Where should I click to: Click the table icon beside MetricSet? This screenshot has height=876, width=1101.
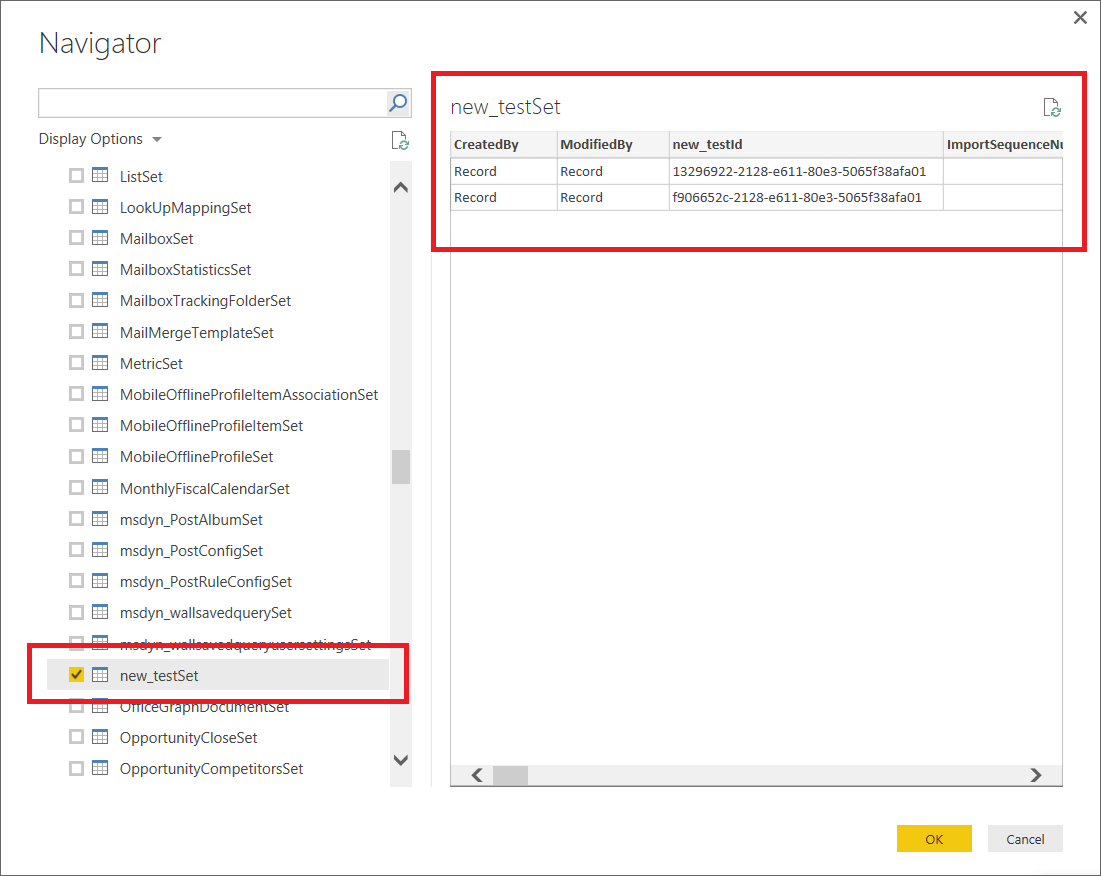tap(100, 364)
